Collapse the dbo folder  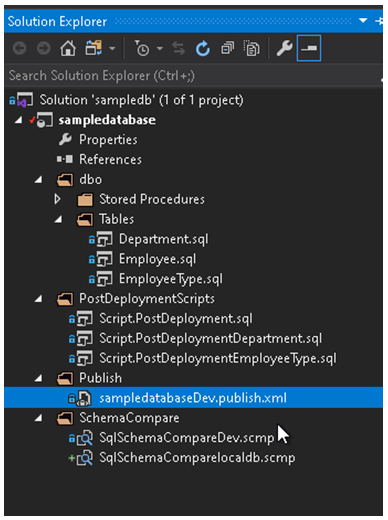pyautogui.click(x=39, y=180)
